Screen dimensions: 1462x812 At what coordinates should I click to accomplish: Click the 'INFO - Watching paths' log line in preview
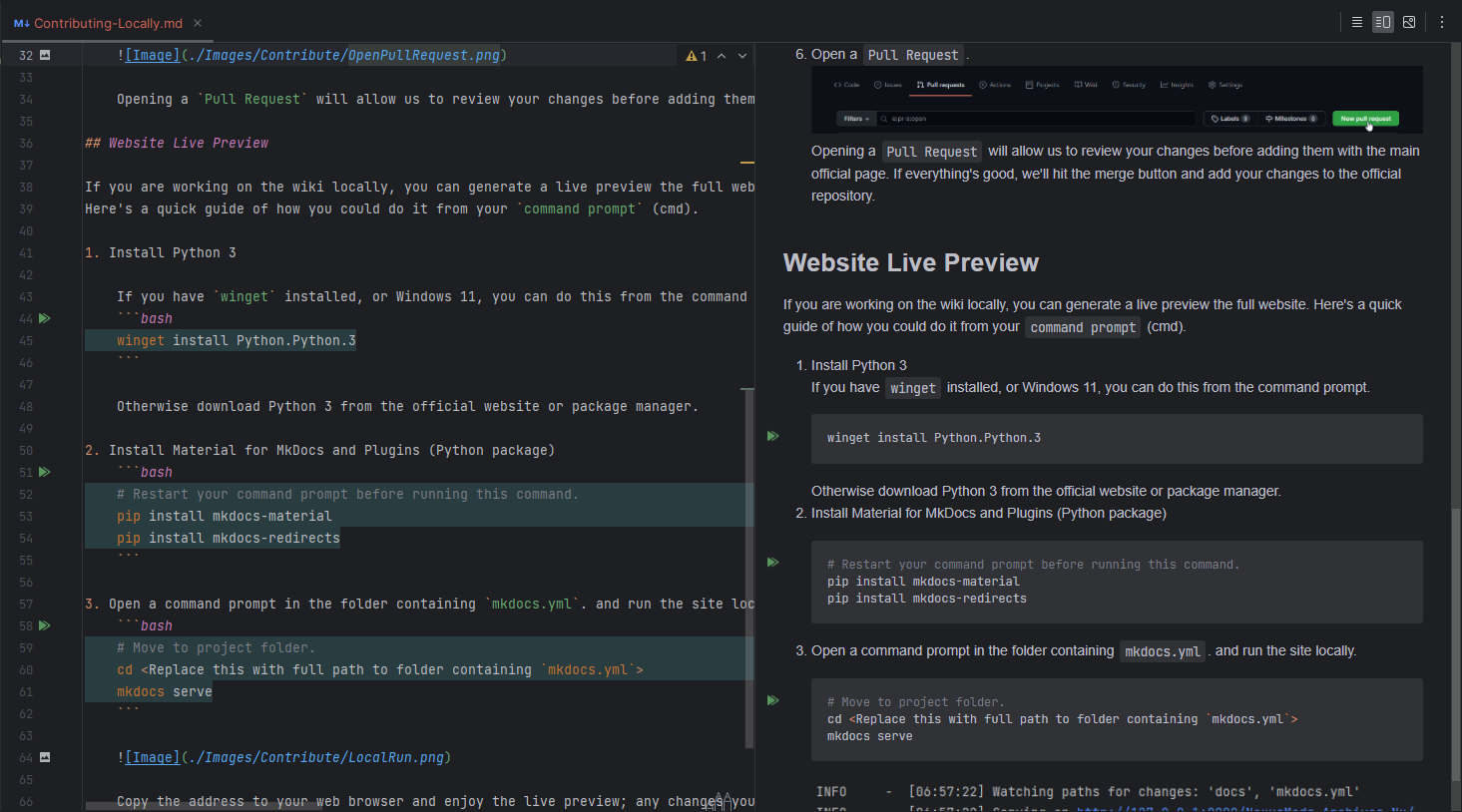click(1088, 791)
